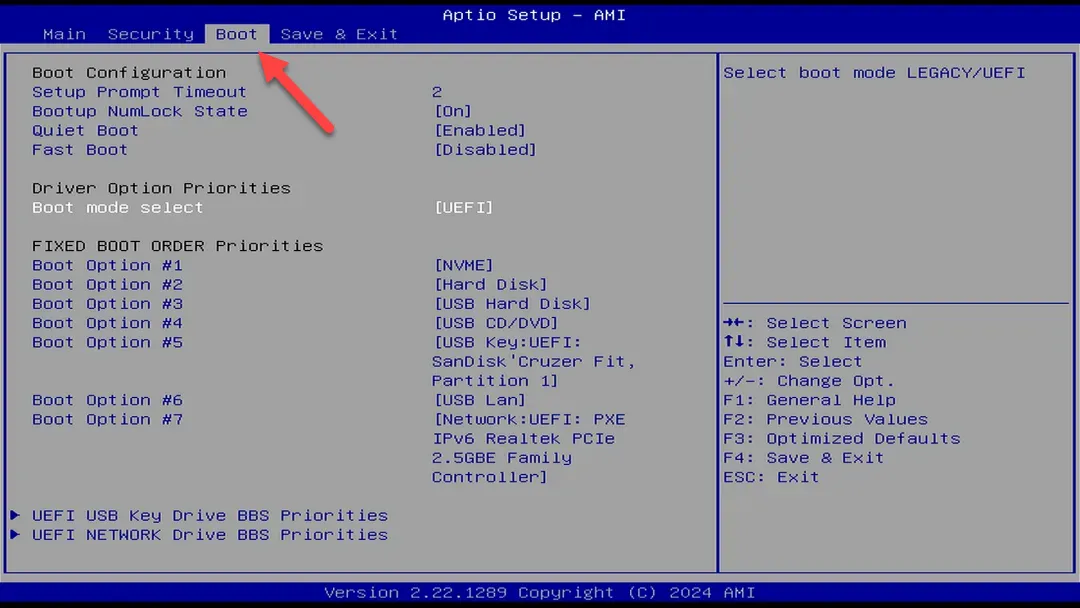Open the Network UEFI PXE IPv6 Realtek dropdown
This screenshot has width=1080, height=608.
tap(529, 448)
